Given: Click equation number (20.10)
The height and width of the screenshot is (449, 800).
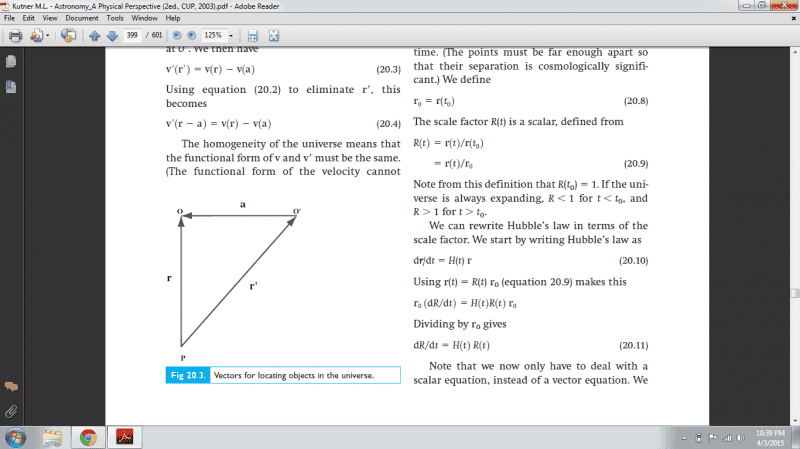Looking at the screenshot, I should [634, 261].
